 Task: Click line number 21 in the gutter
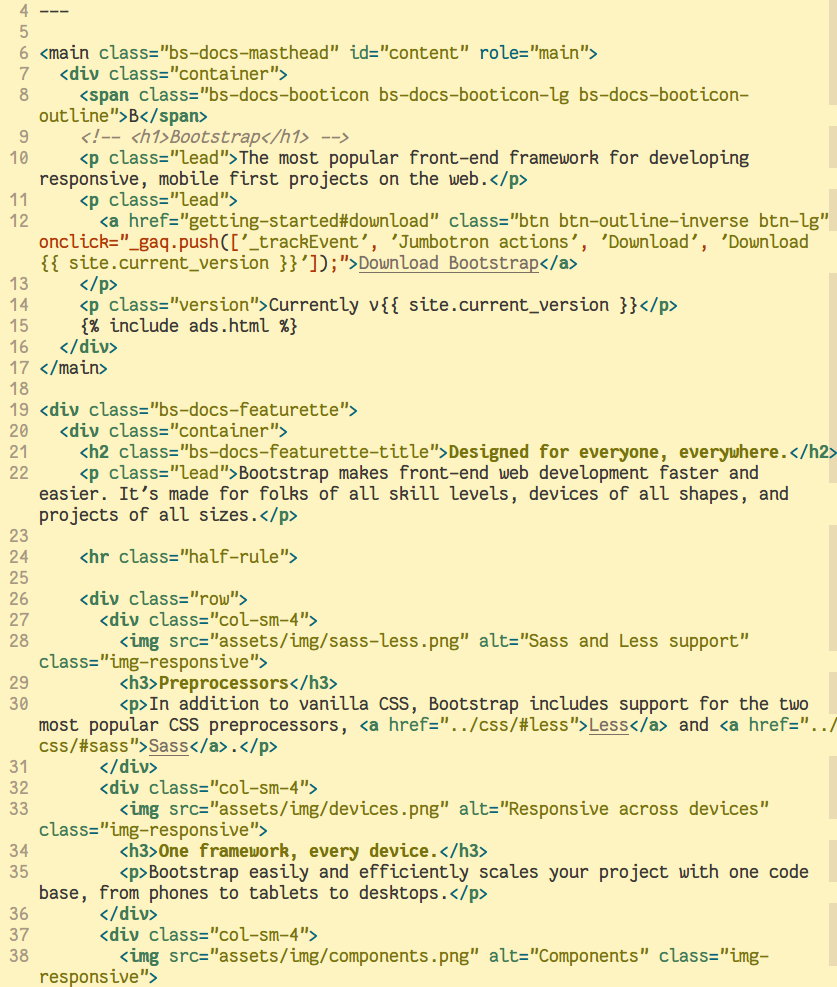tap(20, 452)
